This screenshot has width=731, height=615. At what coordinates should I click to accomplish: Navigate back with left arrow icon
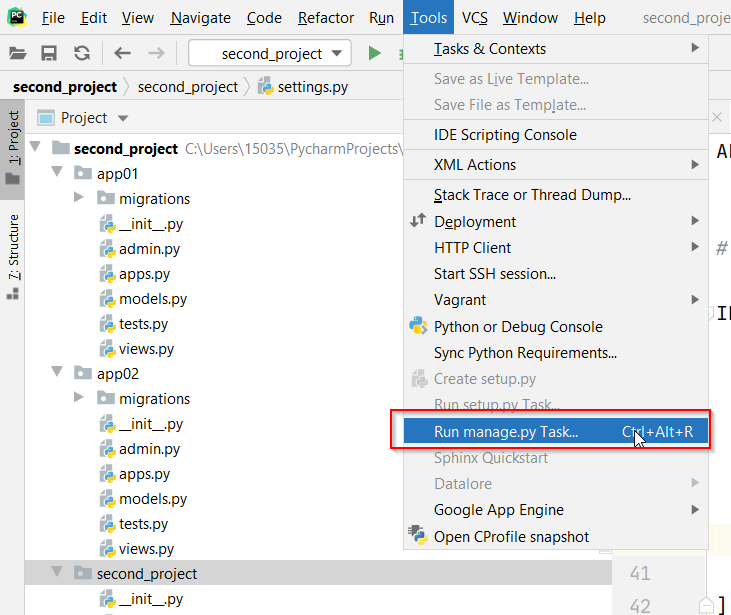coord(122,53)
